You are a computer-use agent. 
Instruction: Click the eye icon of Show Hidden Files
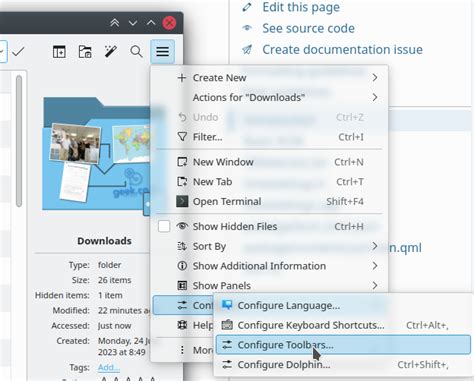(x=182, y=226)
